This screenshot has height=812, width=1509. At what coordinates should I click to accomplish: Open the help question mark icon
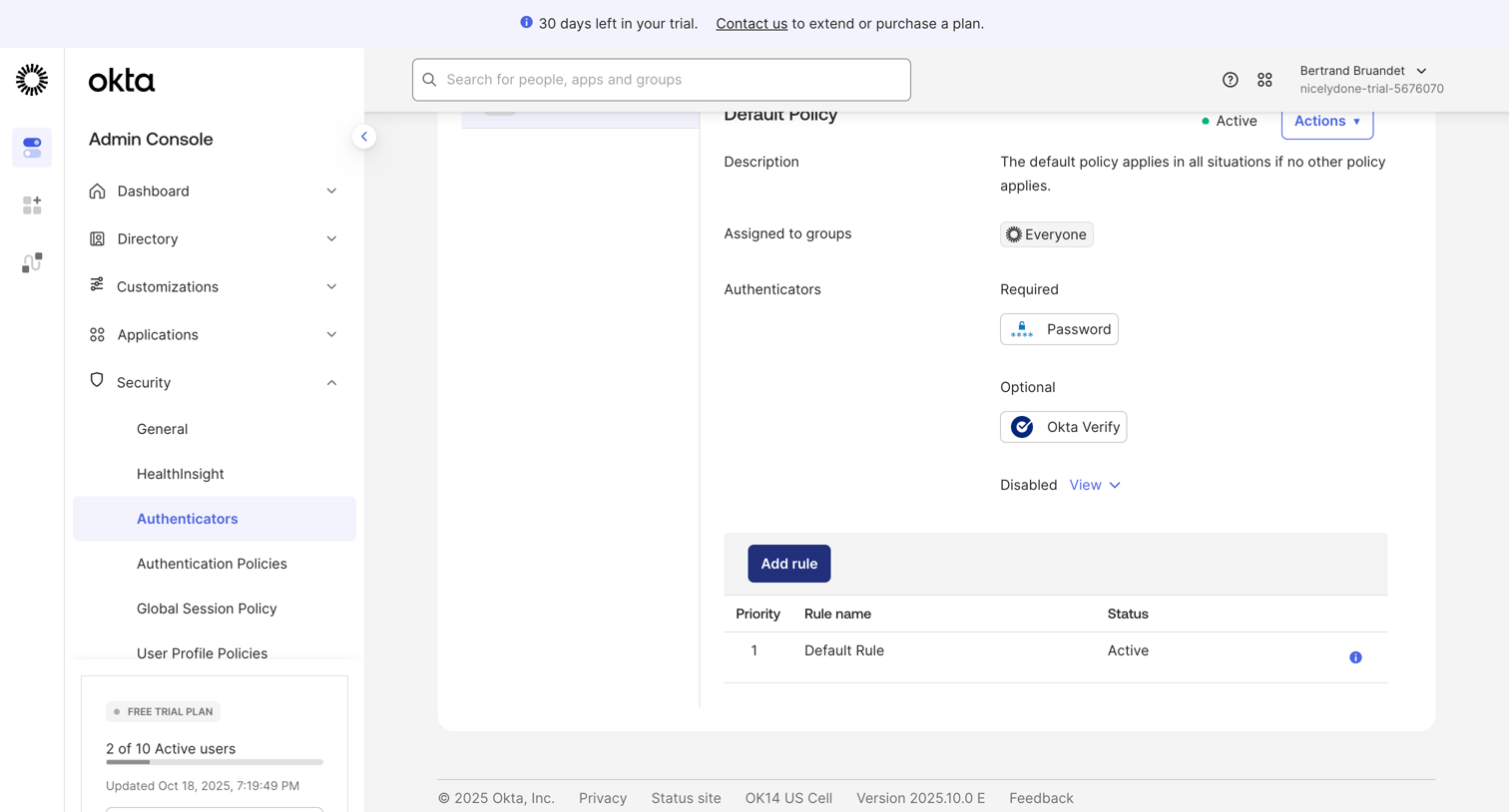(x=1230, y=80)
